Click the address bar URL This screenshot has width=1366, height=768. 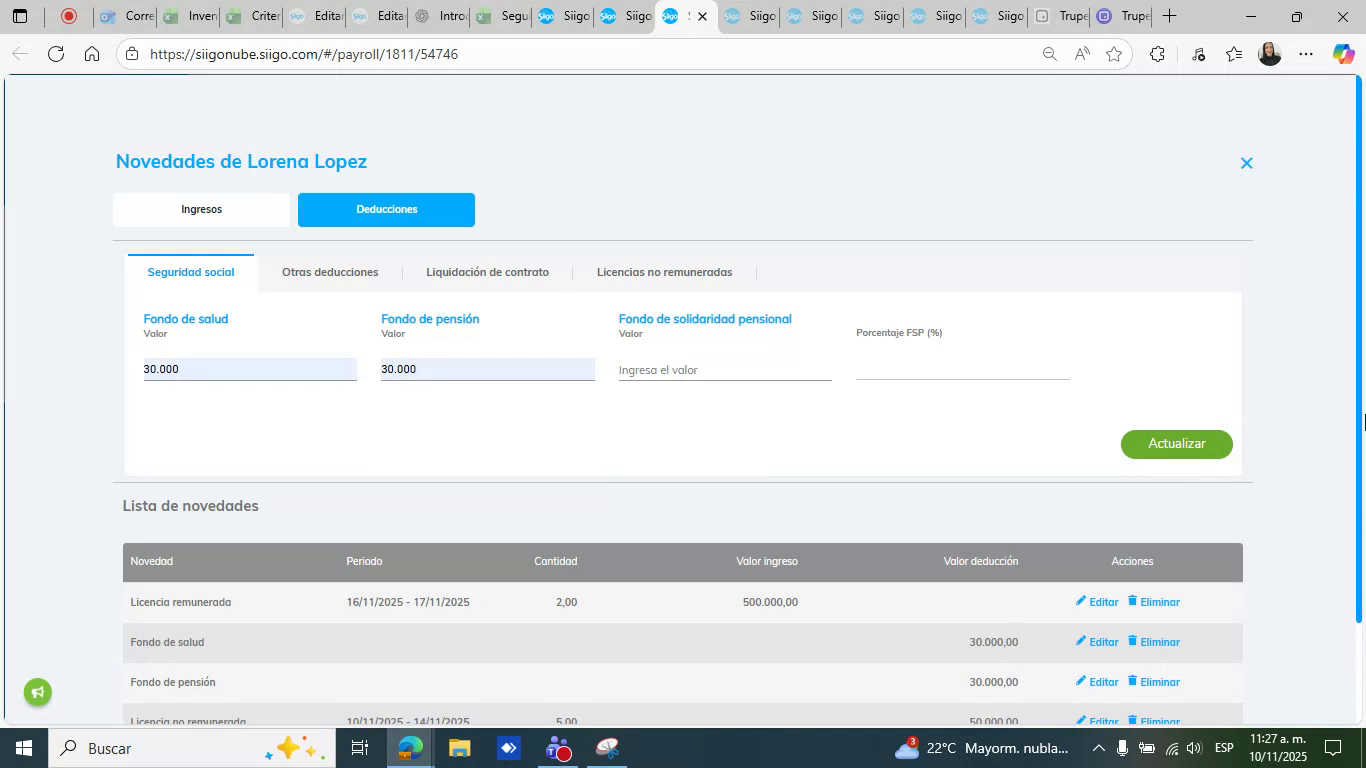(x=304, y=54)
